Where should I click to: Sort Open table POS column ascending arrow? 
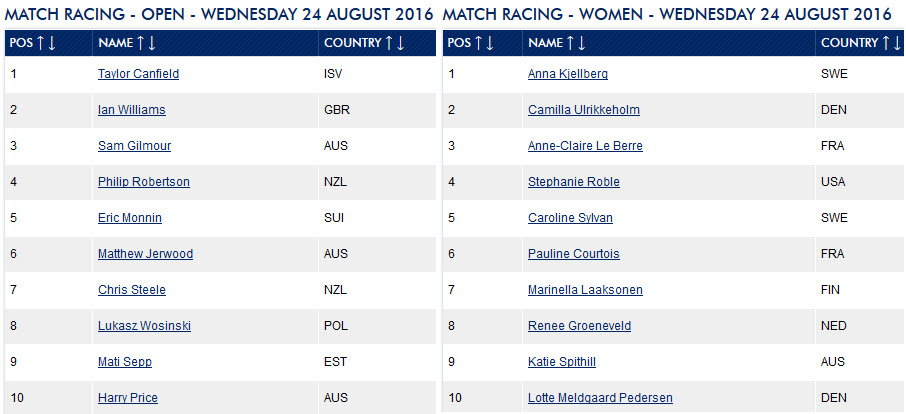(40, 43)
